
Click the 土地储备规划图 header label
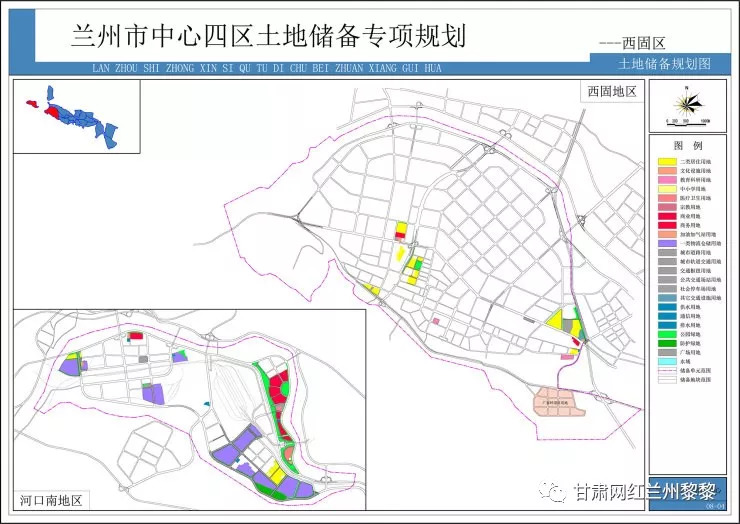pos(664,64)
